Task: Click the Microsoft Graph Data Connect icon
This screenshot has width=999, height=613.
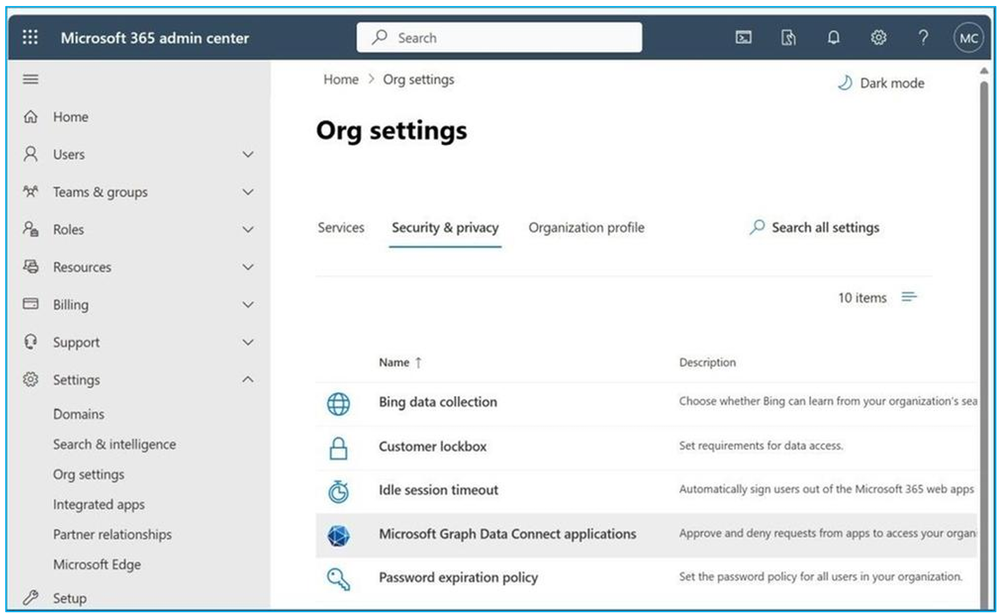Action: coord(338,536)
